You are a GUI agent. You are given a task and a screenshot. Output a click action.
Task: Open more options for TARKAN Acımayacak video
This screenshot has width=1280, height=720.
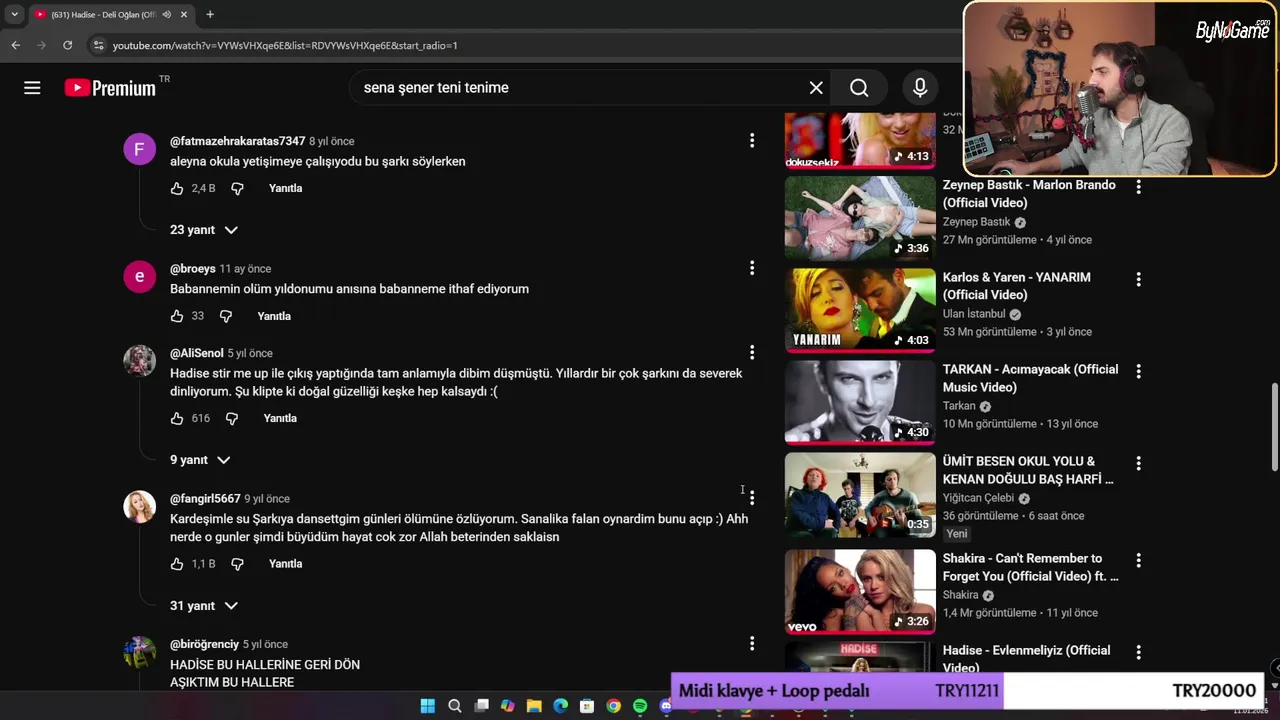coord(1138,371)
